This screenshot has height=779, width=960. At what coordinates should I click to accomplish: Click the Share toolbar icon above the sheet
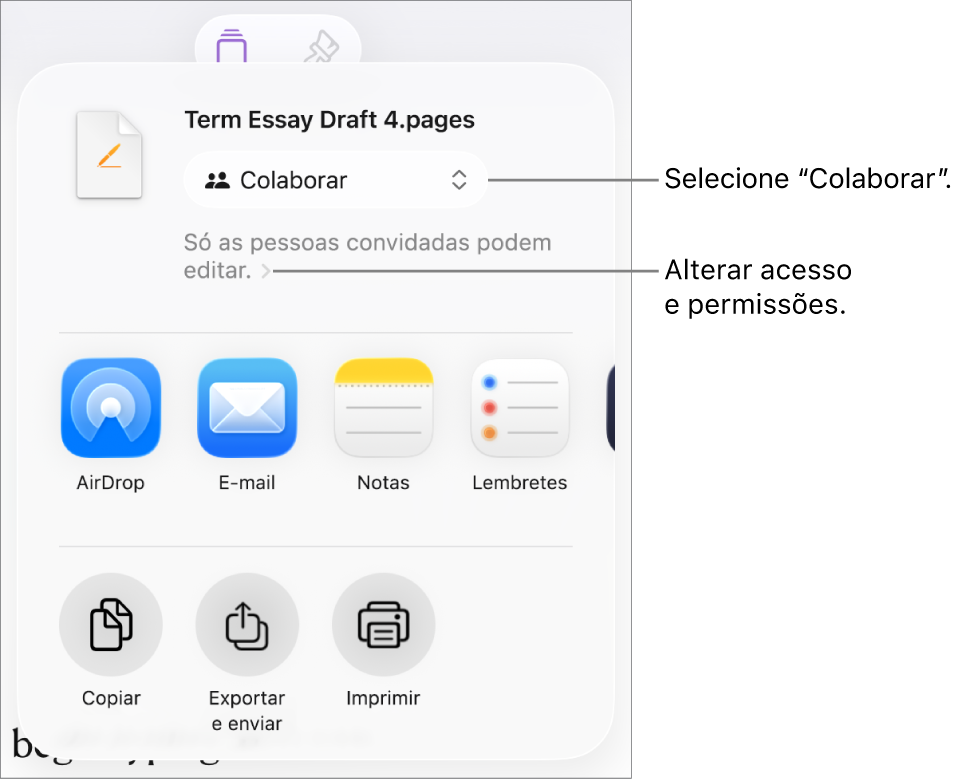tap(231, 46)
